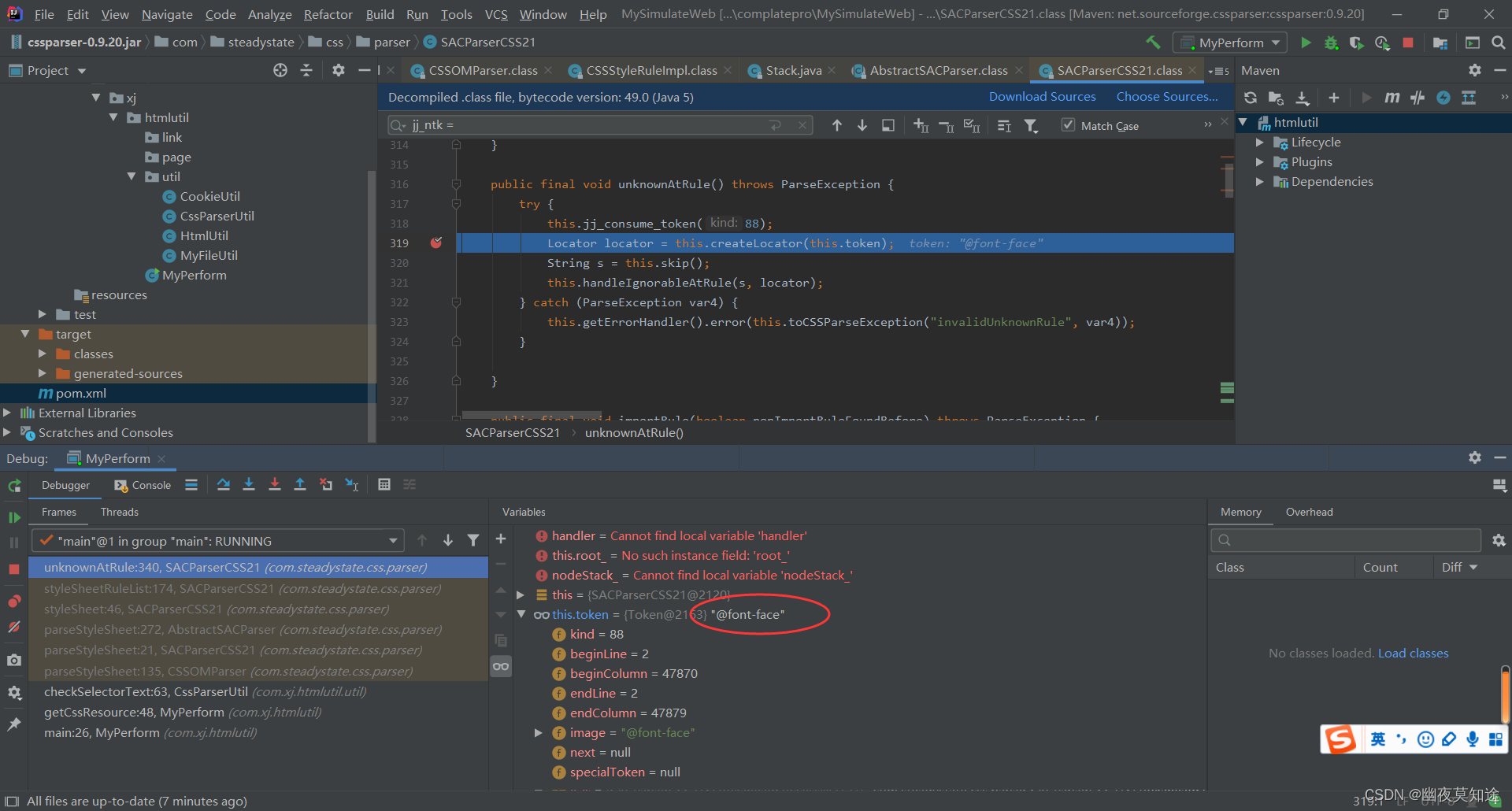Screen dimensions: 1512x811
Task: Click Resume Program green icon in debug sidebar
Action: (x=14, y=517)
